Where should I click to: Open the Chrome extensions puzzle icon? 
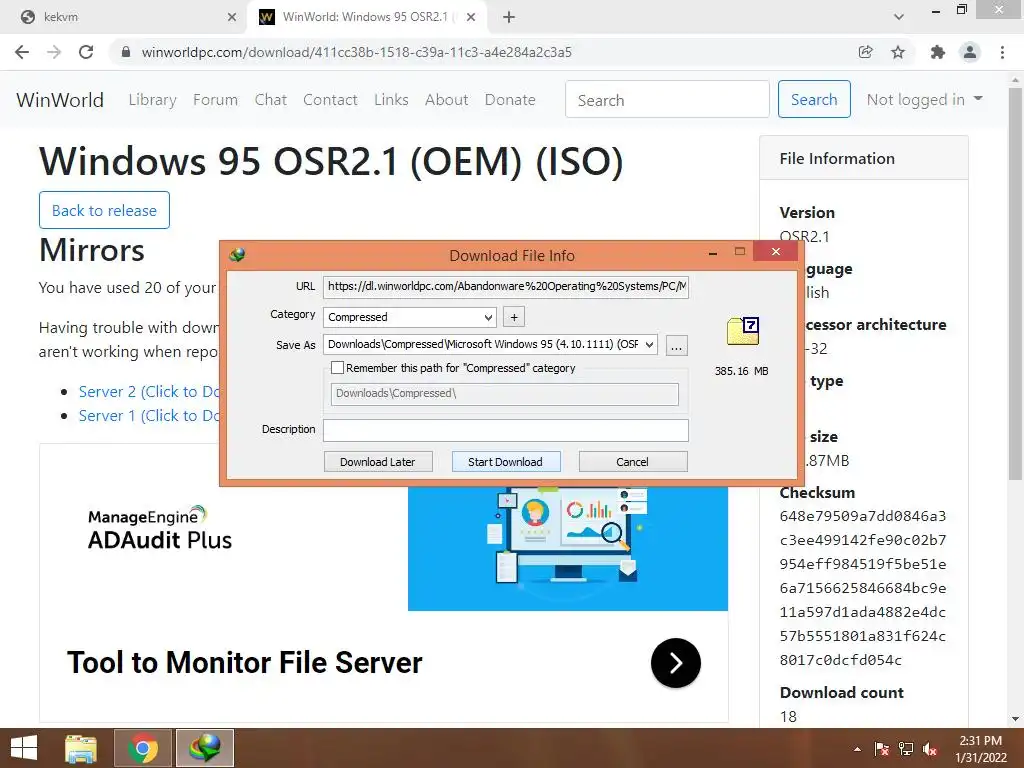click(x=938, y=52)
